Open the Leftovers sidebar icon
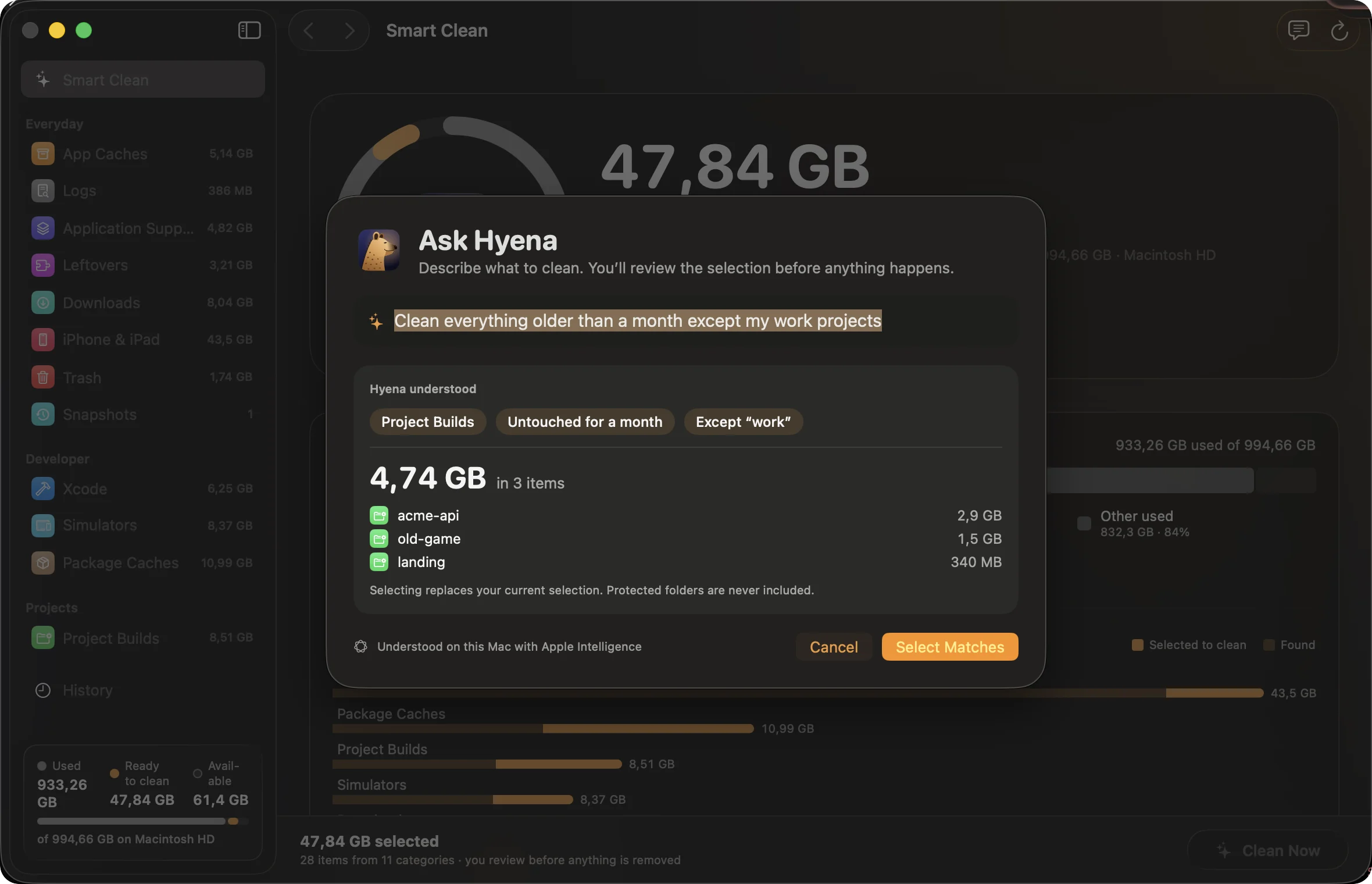1372x884 pixels. point(43,265)
